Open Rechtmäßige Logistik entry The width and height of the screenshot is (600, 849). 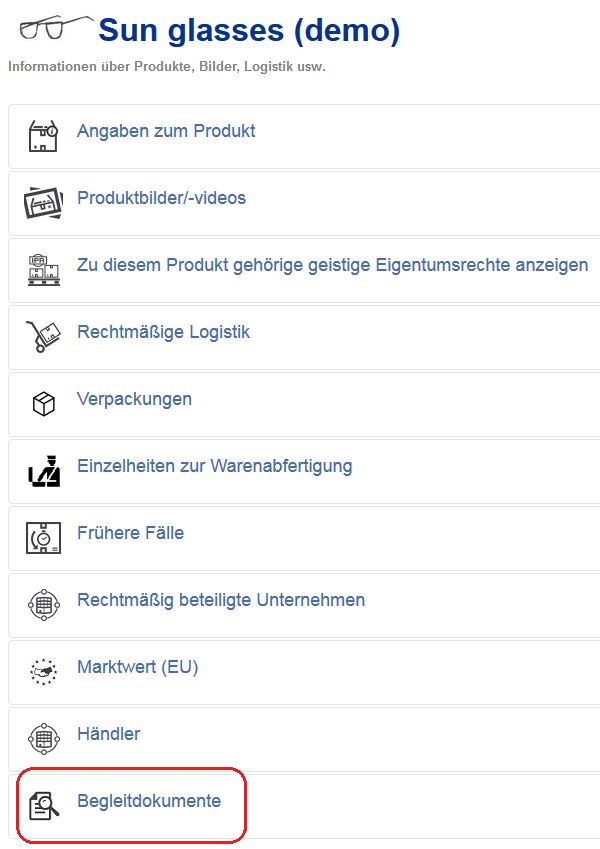[x=164, y=332]
